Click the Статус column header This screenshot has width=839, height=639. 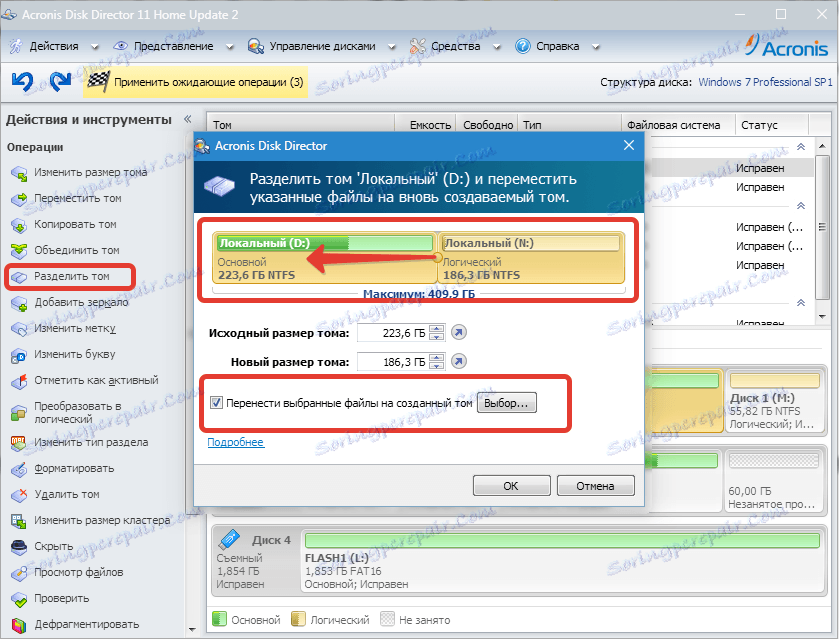[772, 125]
